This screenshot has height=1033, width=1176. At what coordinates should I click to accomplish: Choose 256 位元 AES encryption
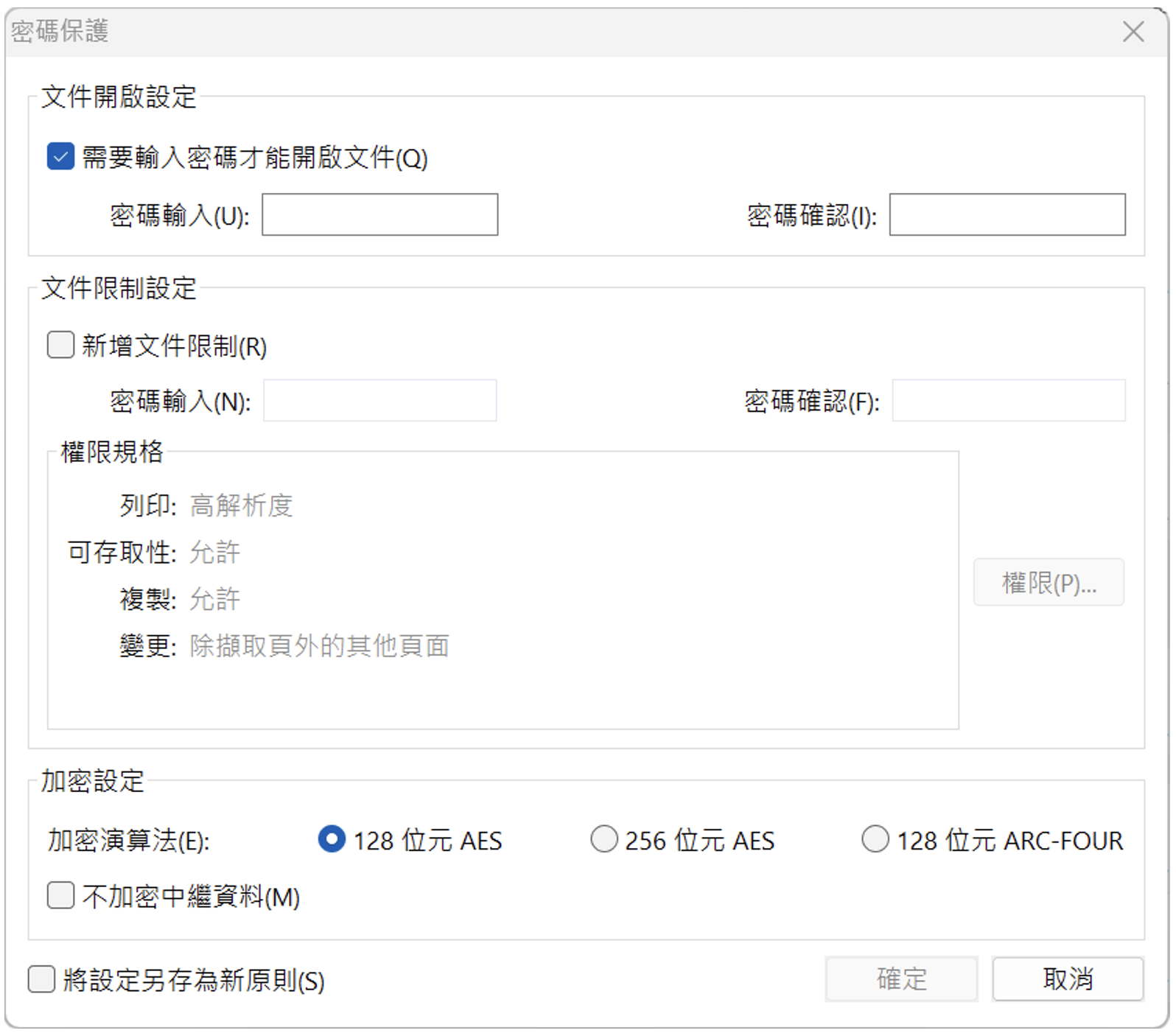604,839
